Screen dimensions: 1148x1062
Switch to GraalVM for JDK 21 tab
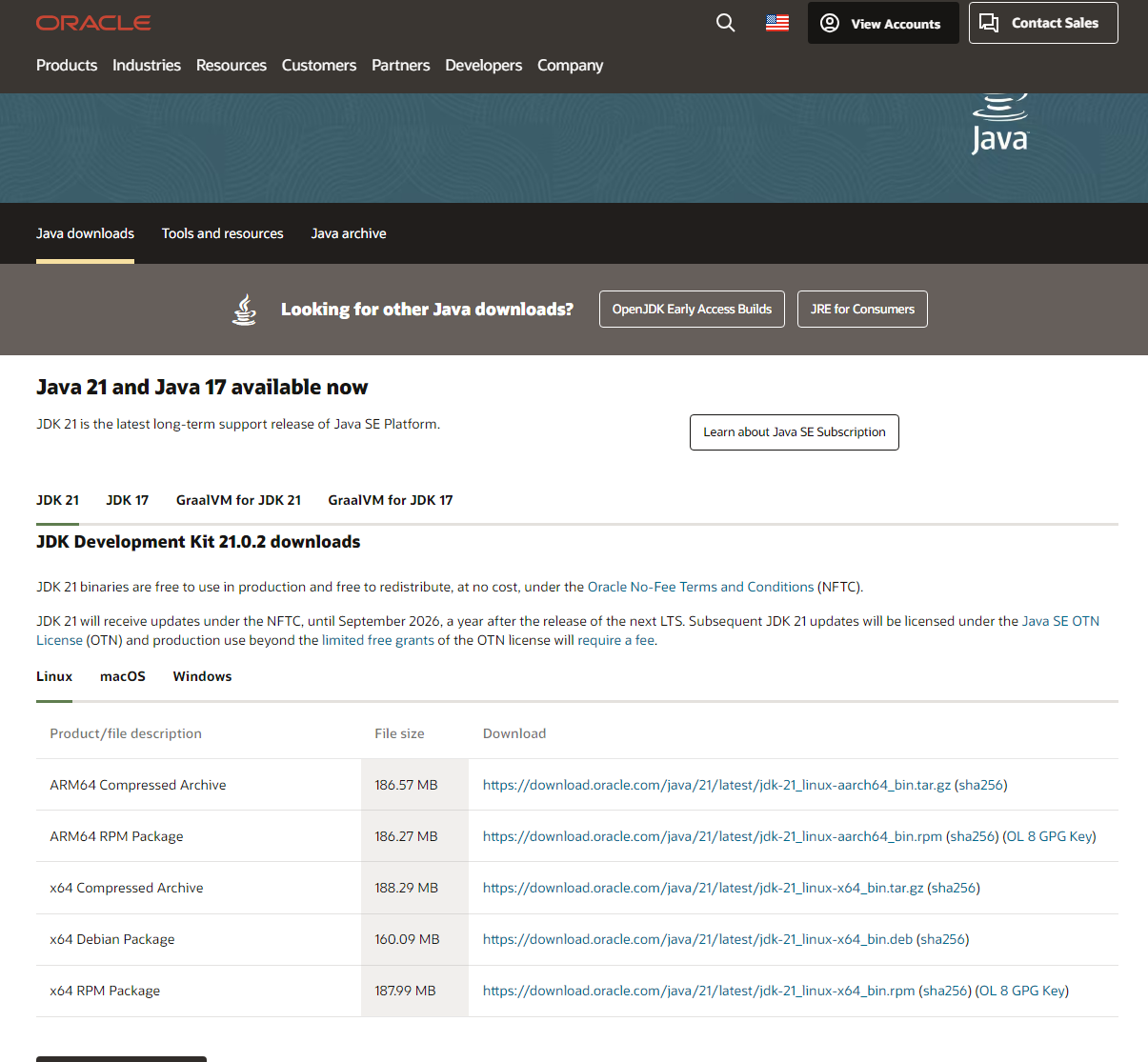(238, 500)
